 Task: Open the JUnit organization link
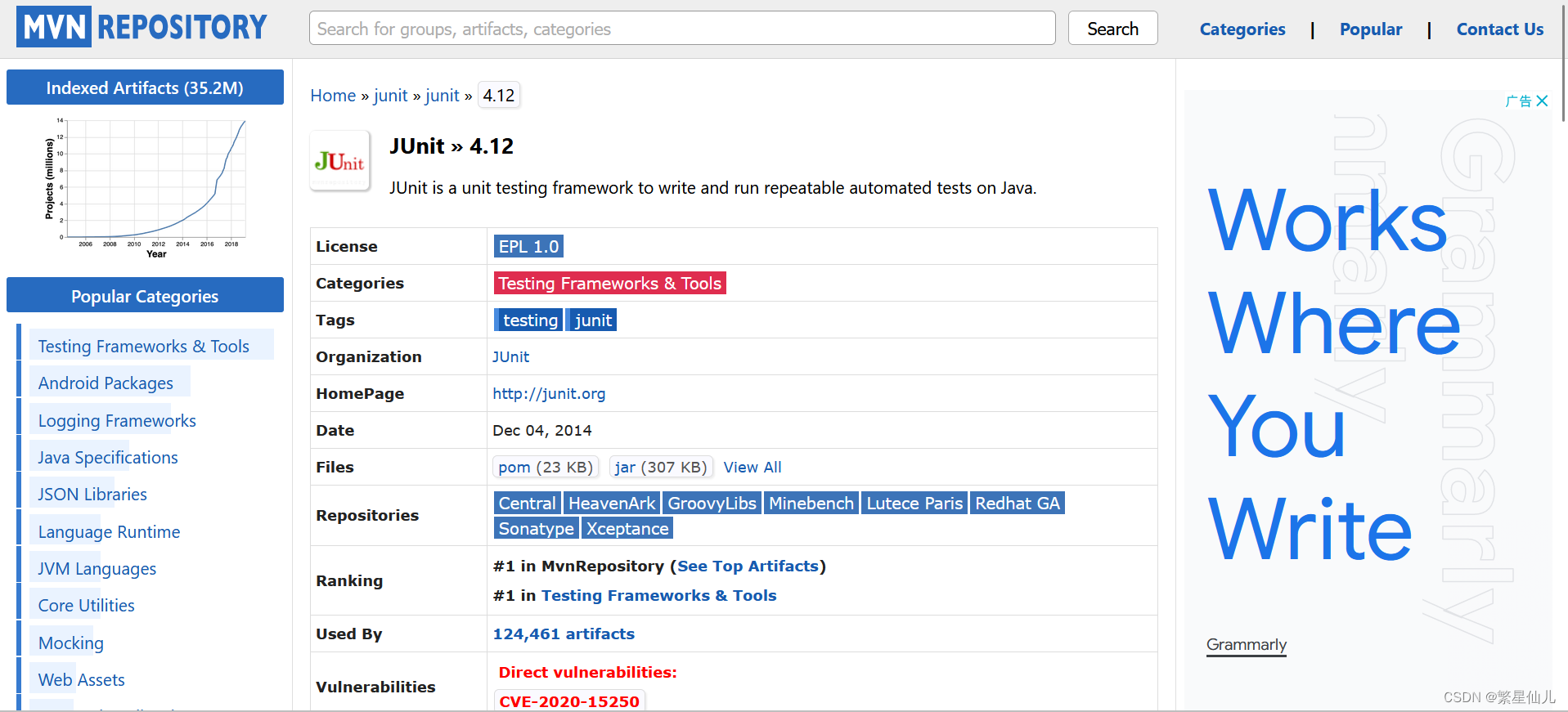(510, 356)
